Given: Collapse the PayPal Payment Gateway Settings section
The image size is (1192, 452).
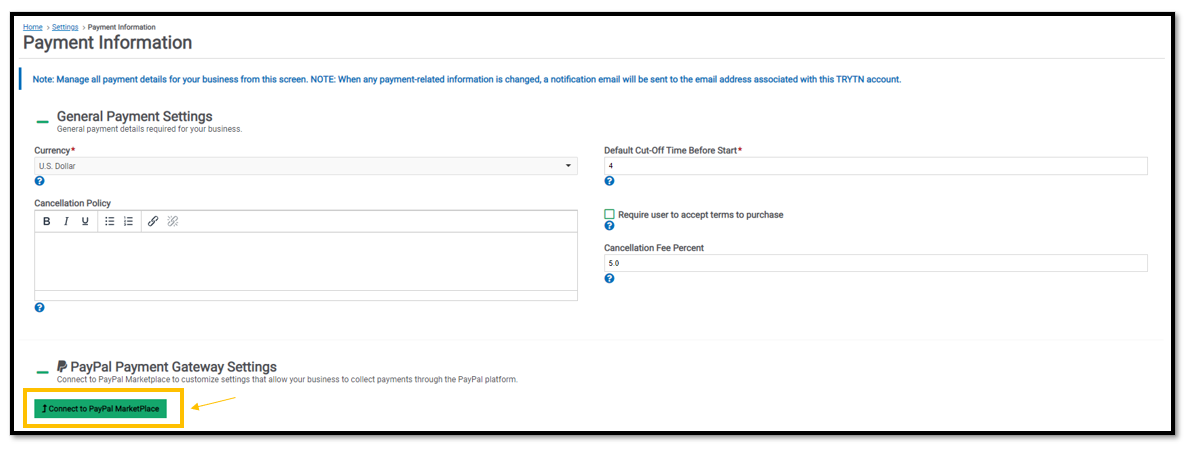Looking at the screenshot, I should [x=43, y=371].
